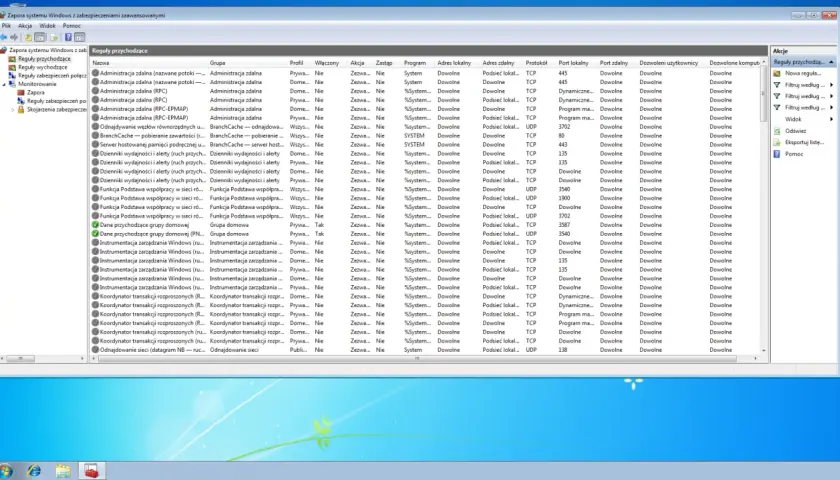Click the Nowa reguła icon in Akcje
This screenshot has height=480, width=840.
777,73
